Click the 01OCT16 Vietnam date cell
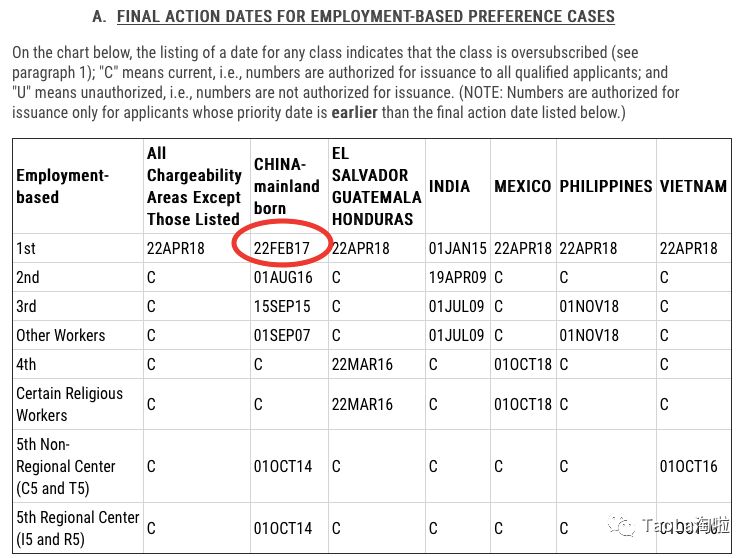 pyautogui.click(x=689, y=466)
